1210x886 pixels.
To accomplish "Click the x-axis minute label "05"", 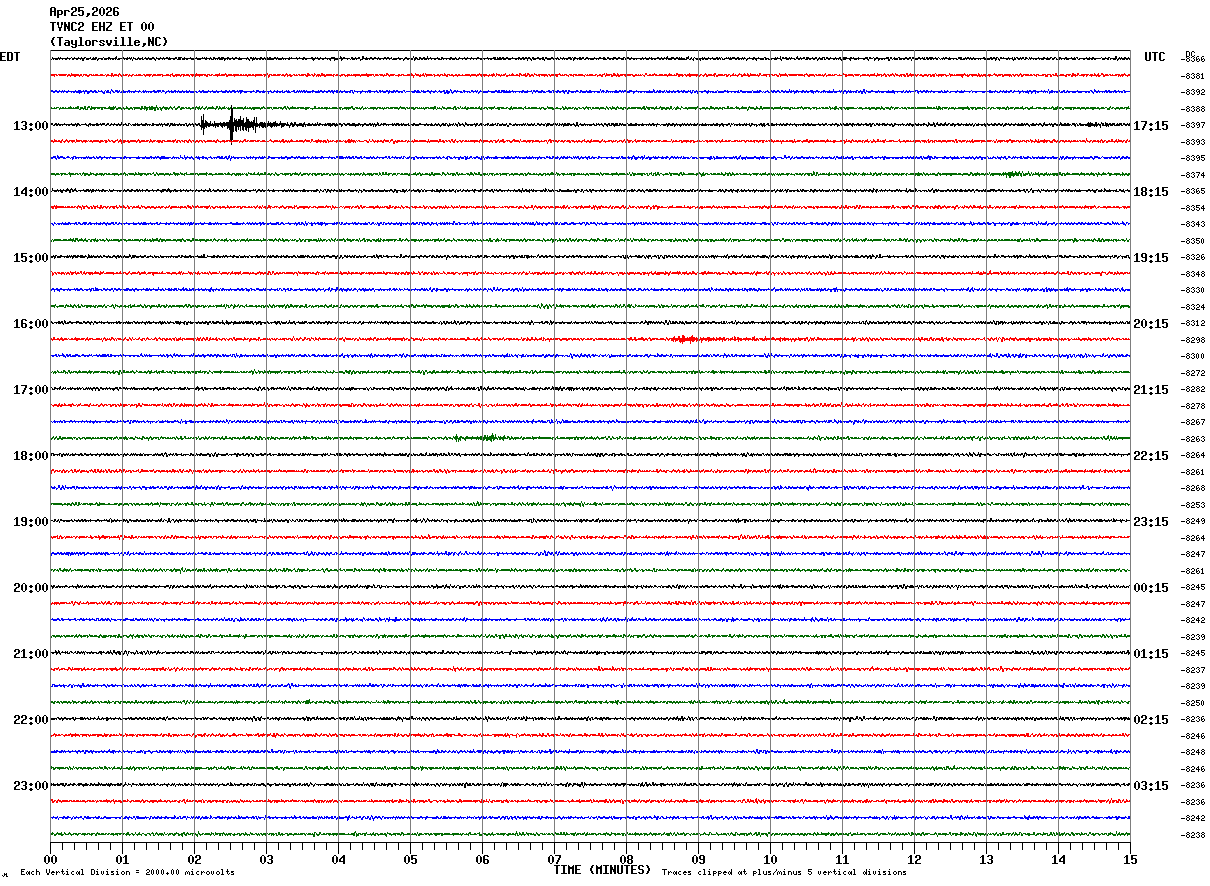I will point(410,860).
